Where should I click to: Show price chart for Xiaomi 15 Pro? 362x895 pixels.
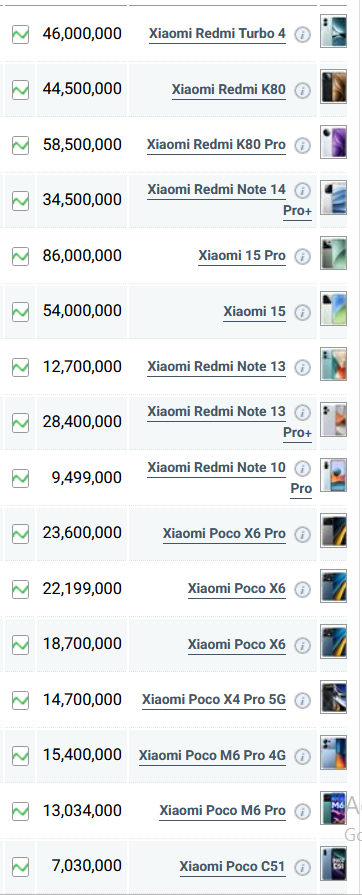(x=21, y=256)
